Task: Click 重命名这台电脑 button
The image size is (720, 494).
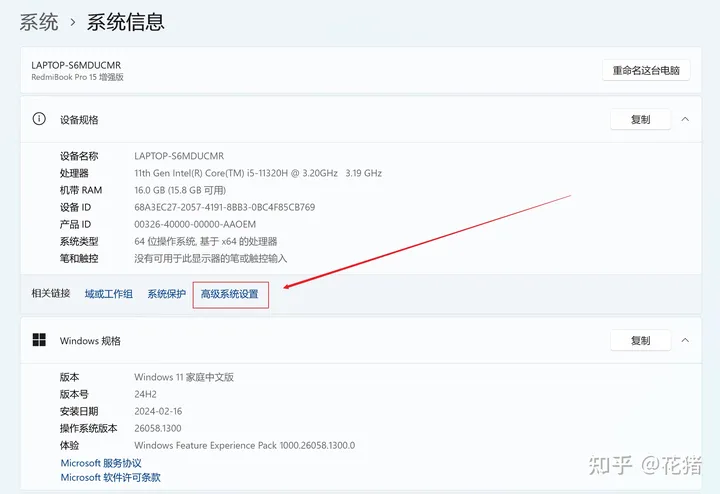Action: coord(646,70)
